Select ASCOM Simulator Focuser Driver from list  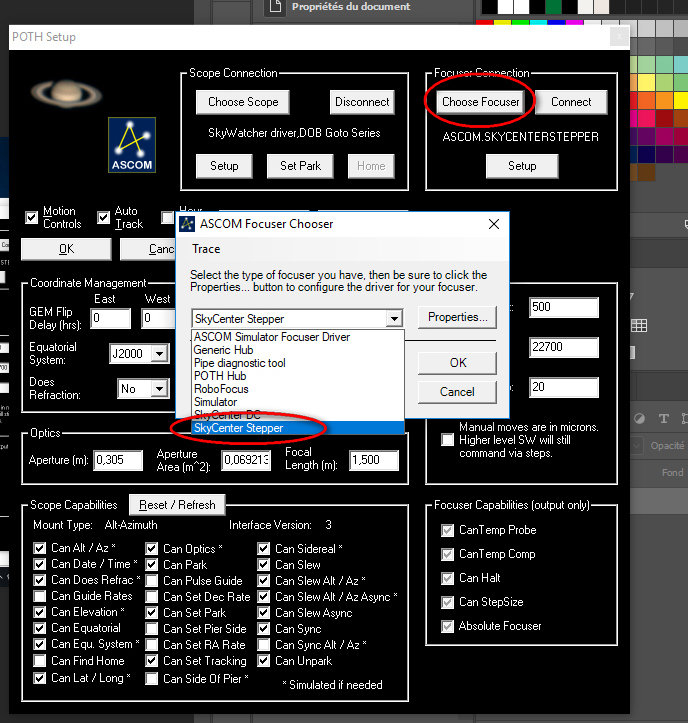(x=298, y=337)
